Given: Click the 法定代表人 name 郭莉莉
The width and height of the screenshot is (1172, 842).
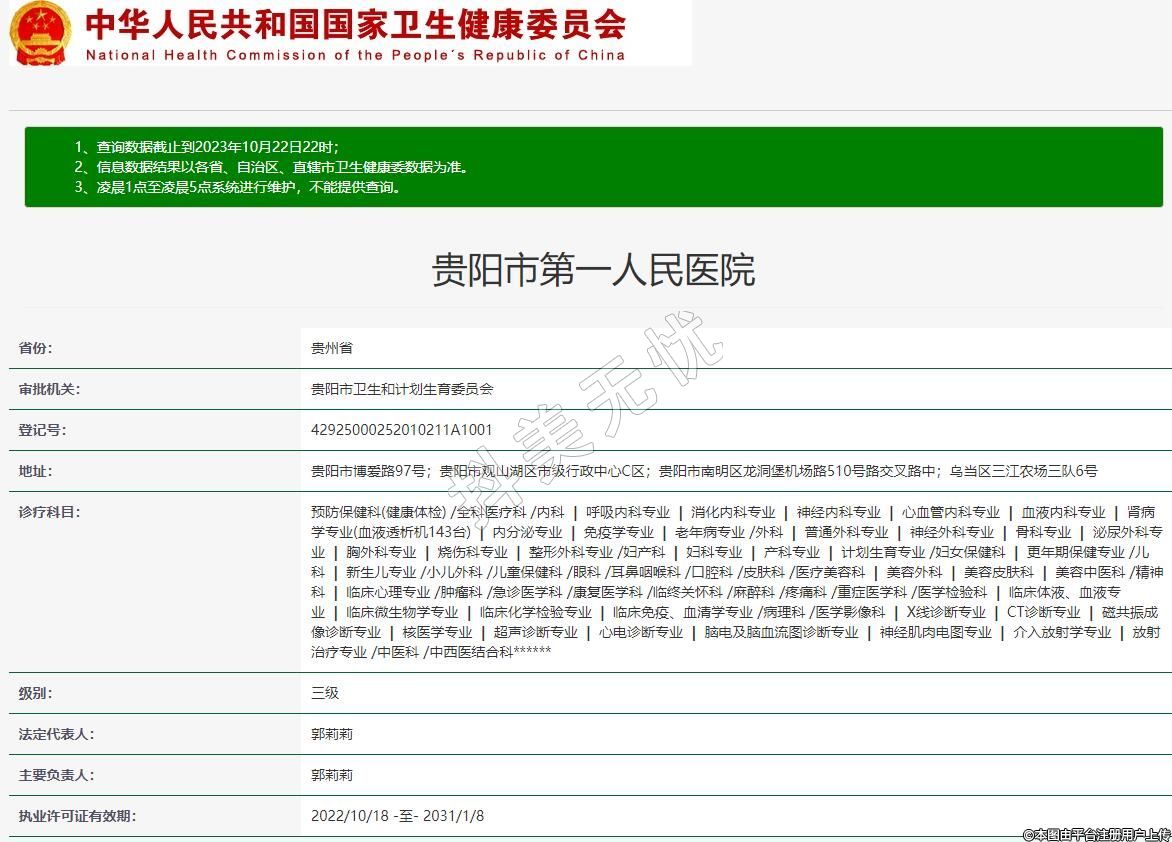Looking at the screenshot, I should 332,734.
